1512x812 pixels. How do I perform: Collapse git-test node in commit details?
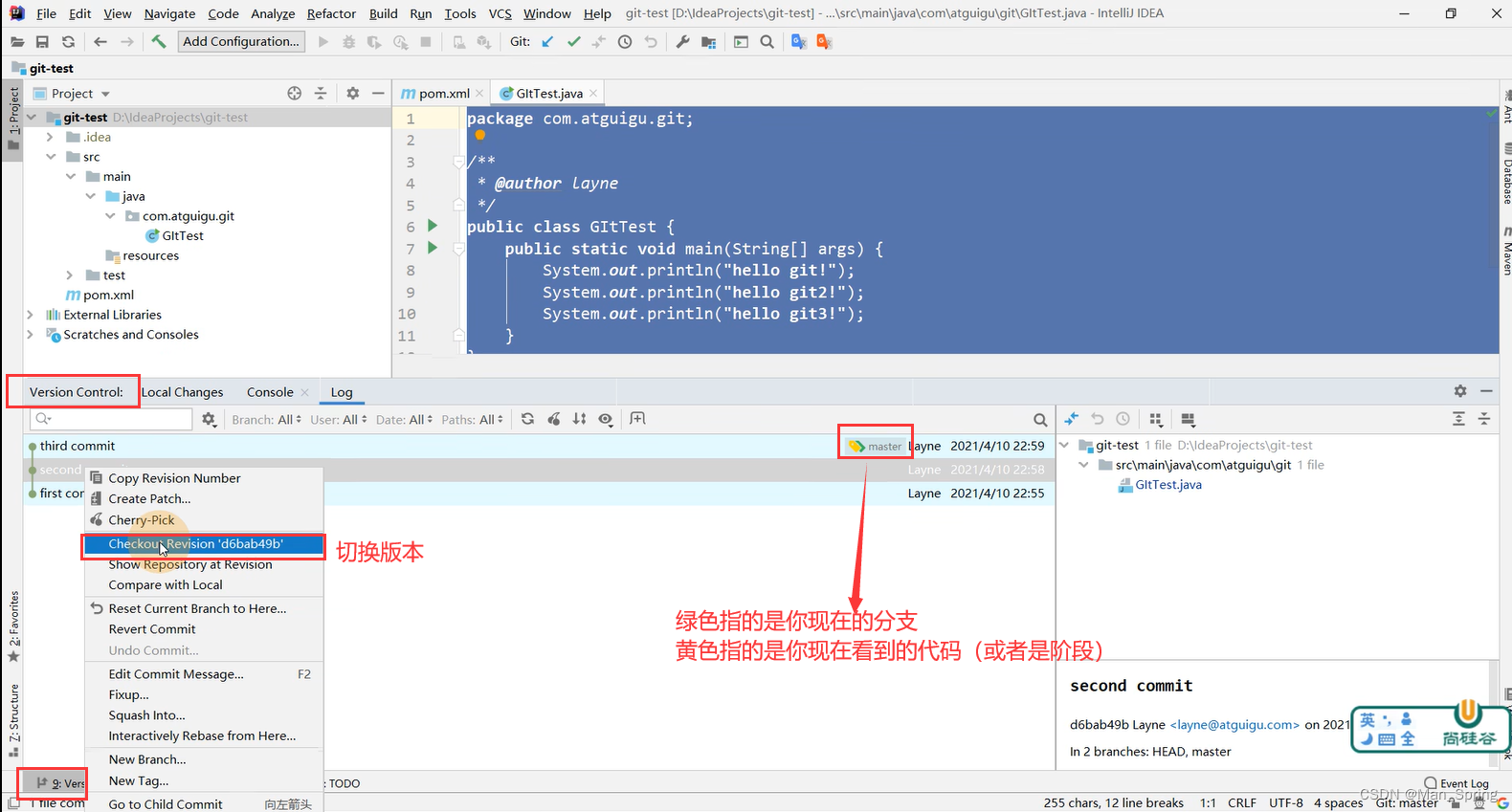click(1064, 445)
